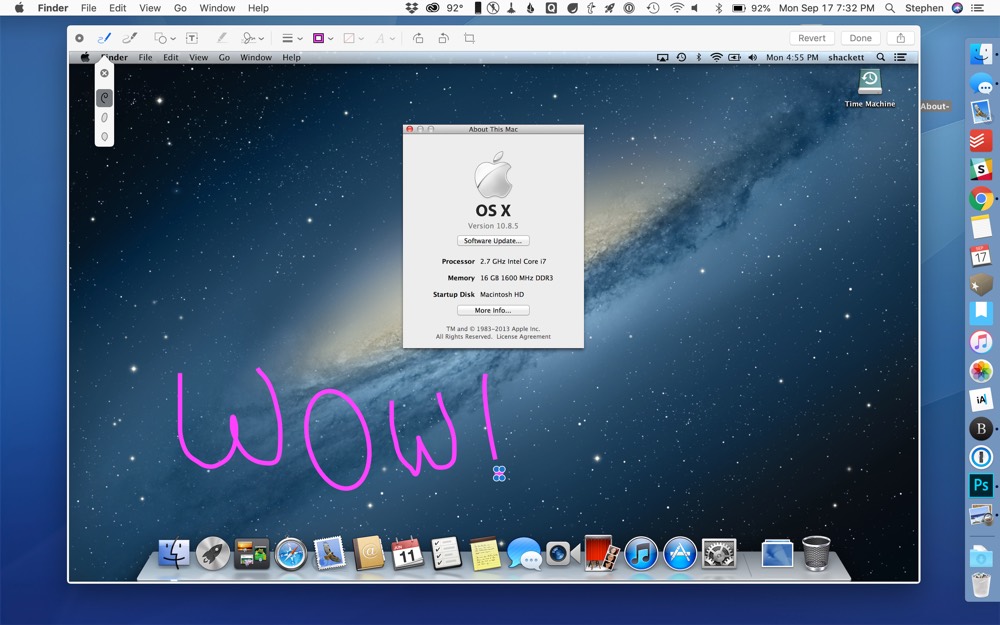Open the Time Machine menu bar icon

(x=653, y=8)
